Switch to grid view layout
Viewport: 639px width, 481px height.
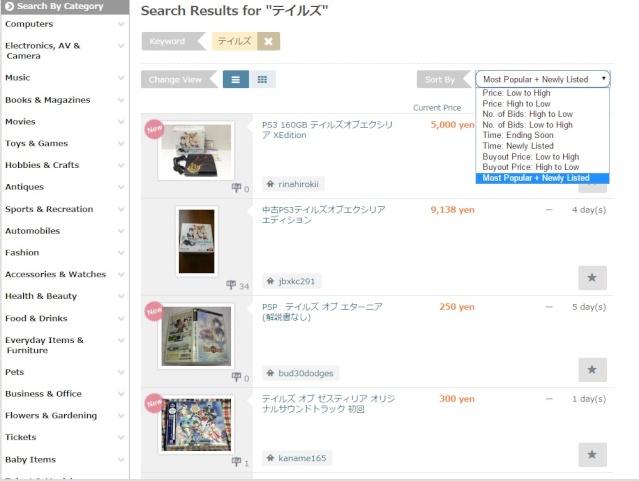click(x=262, y=79)
